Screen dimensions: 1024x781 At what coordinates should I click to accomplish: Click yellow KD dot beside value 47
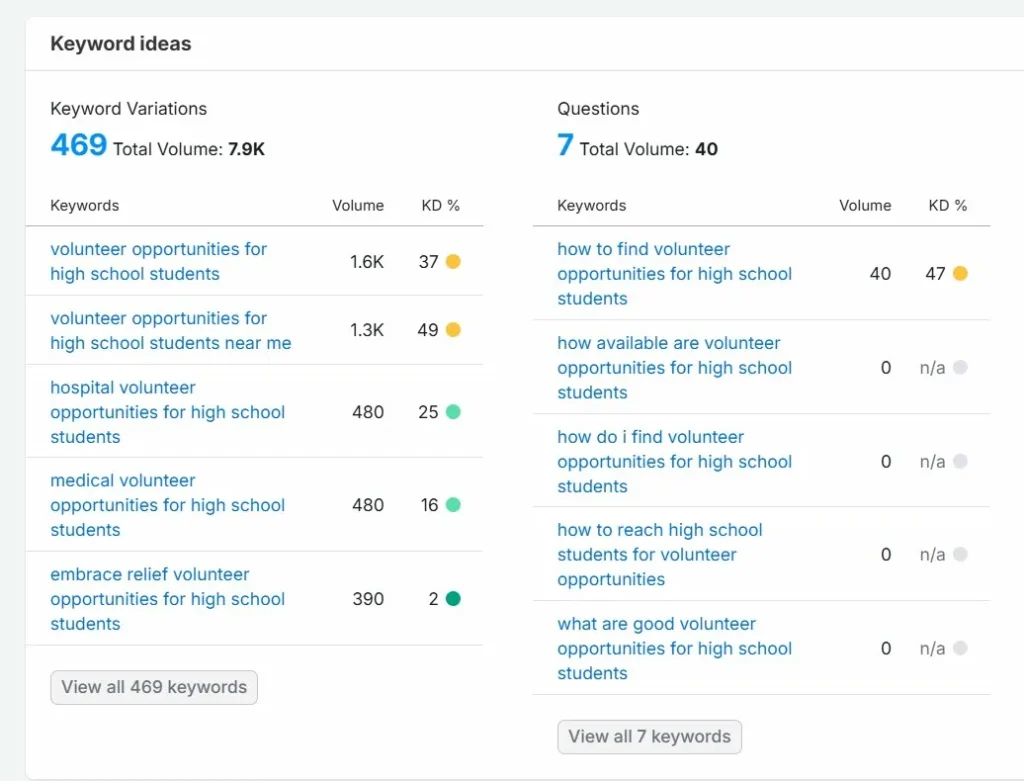pos(960,273)
